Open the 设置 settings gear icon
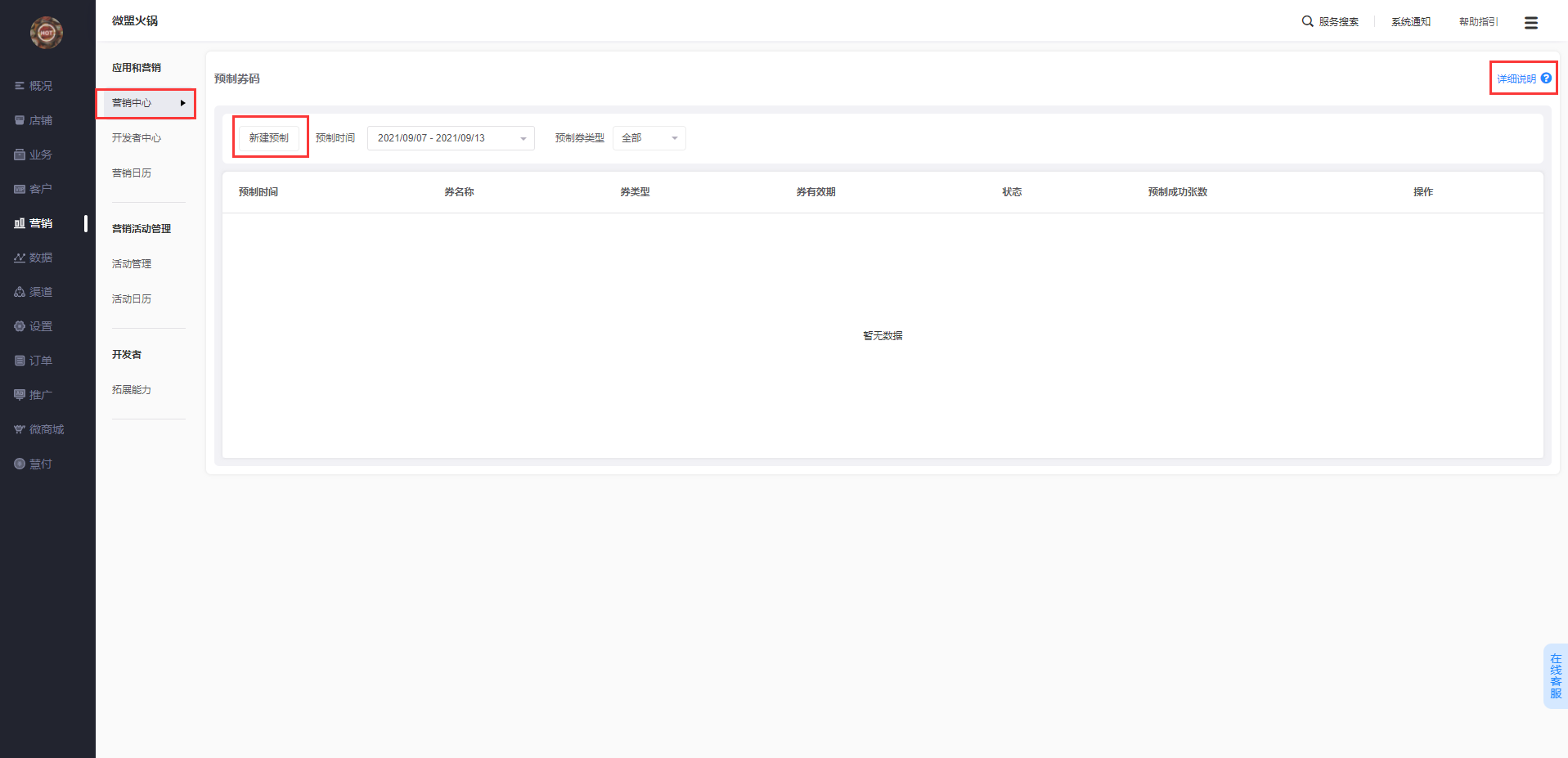The width and height of the screenshot is (1568, 758). click(x=20, y=326)
